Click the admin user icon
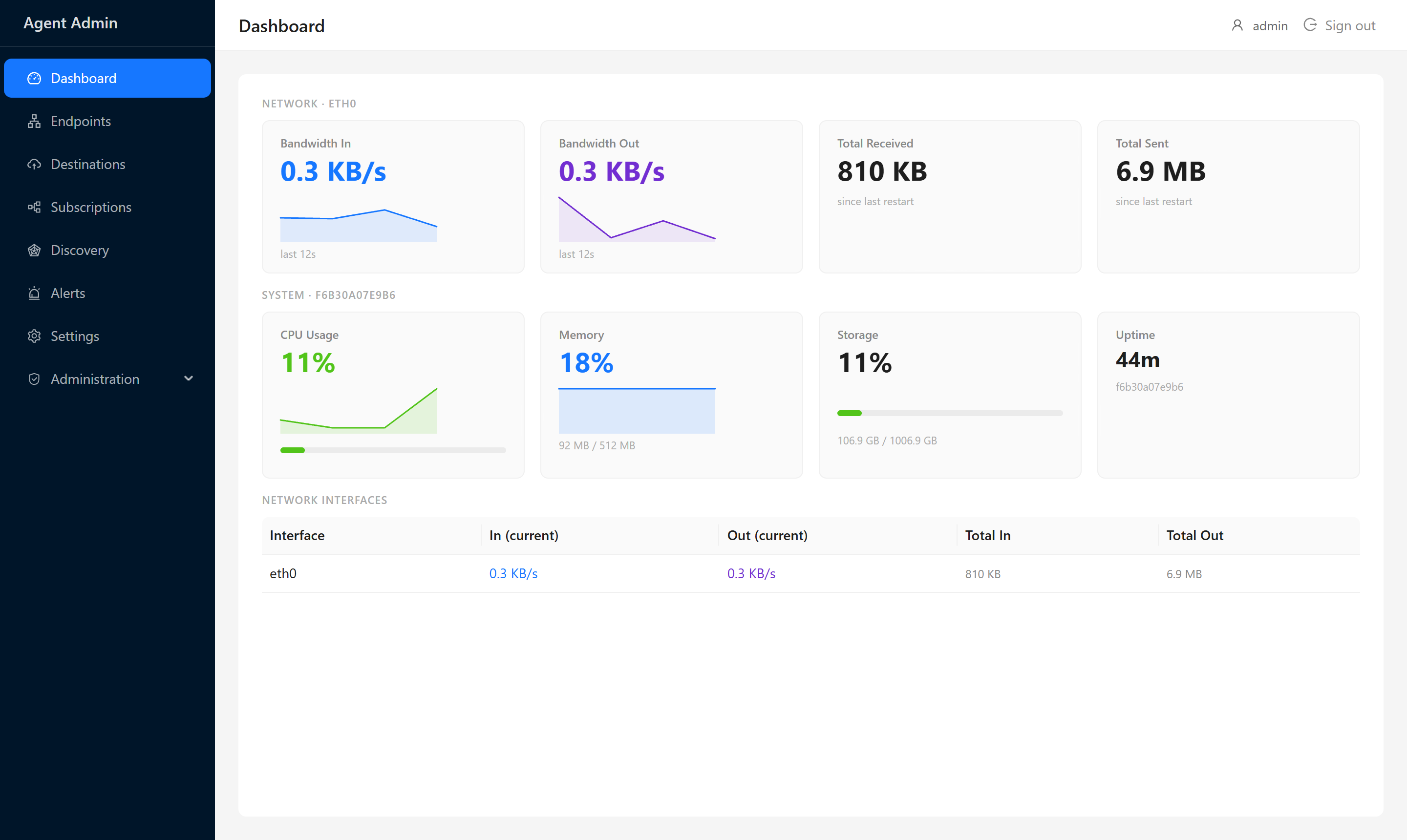1407x840 pixels. click(1237, 25)
